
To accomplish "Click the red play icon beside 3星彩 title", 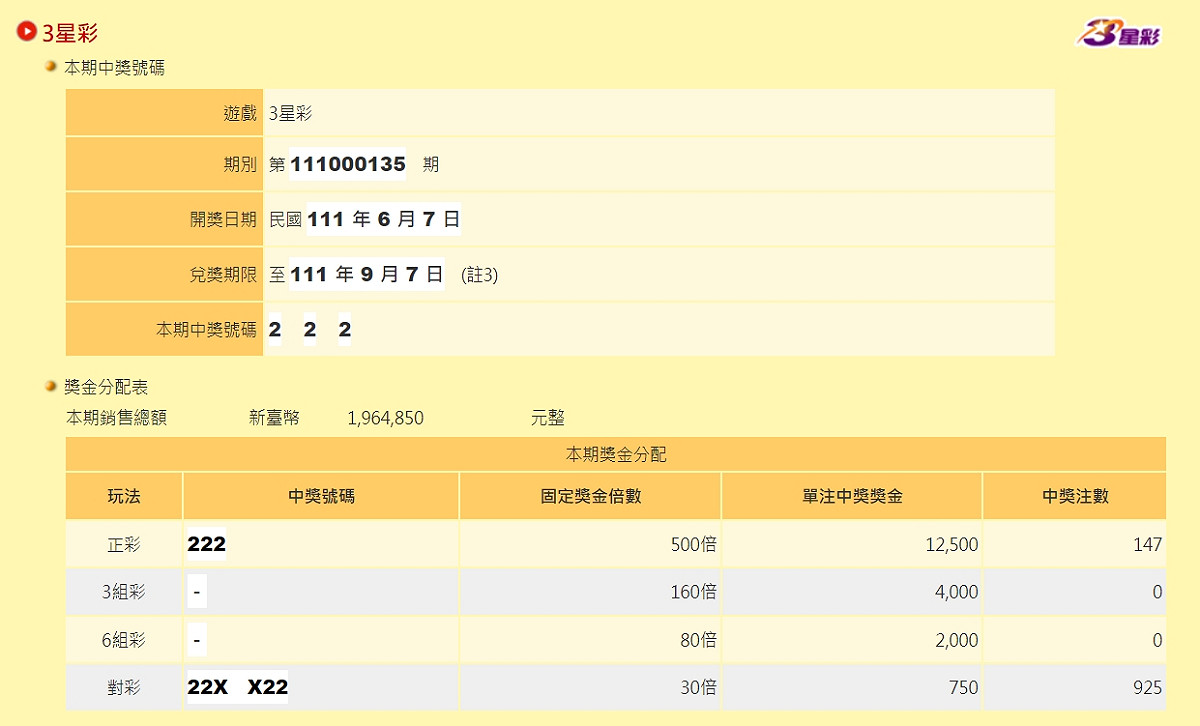I will 27,31.
